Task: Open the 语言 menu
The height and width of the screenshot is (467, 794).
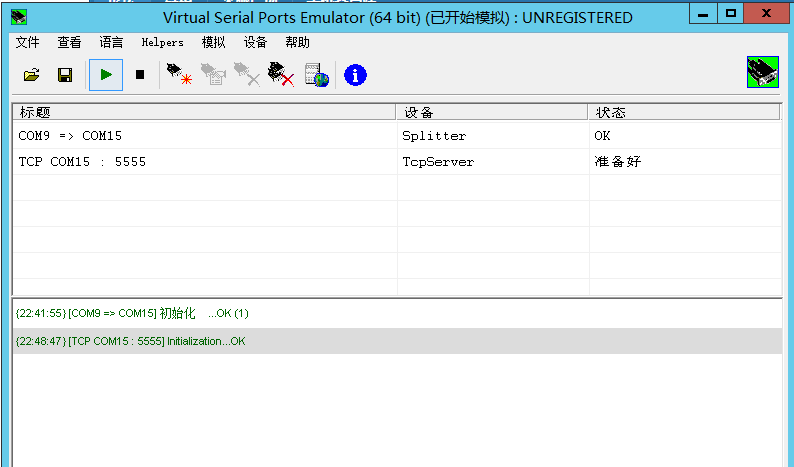Action: click(111, 42)
